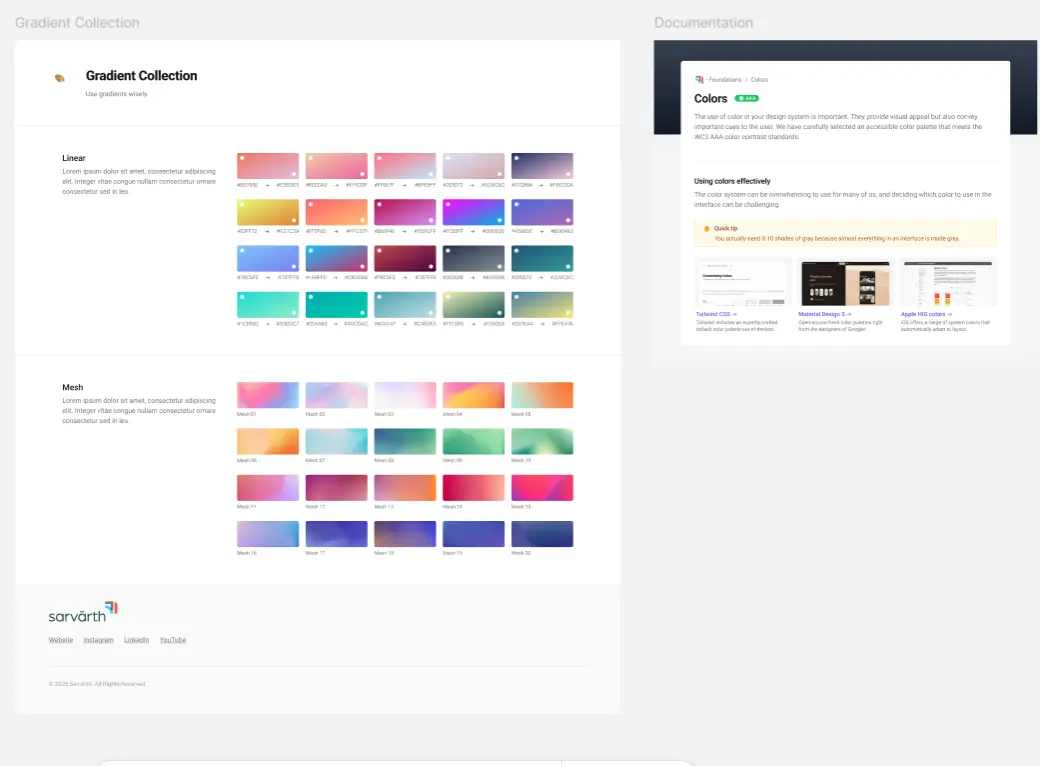
Task: Open the Instagram footer link
Action: coord(98,640)
